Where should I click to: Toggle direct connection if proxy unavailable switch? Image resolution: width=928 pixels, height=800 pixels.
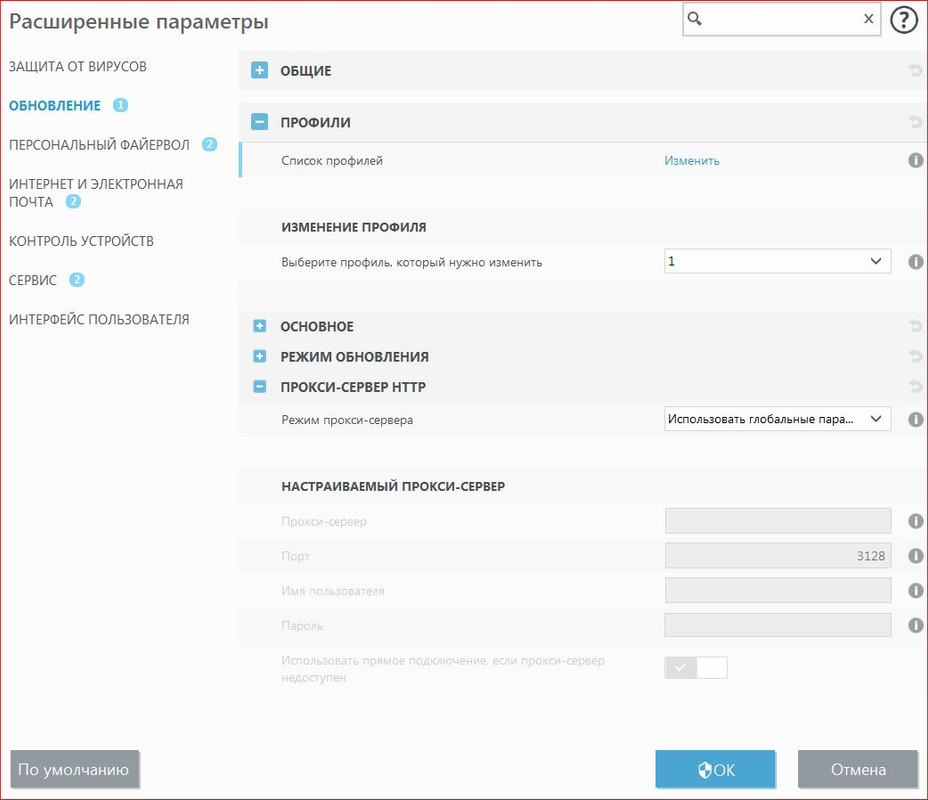(696, 667)
